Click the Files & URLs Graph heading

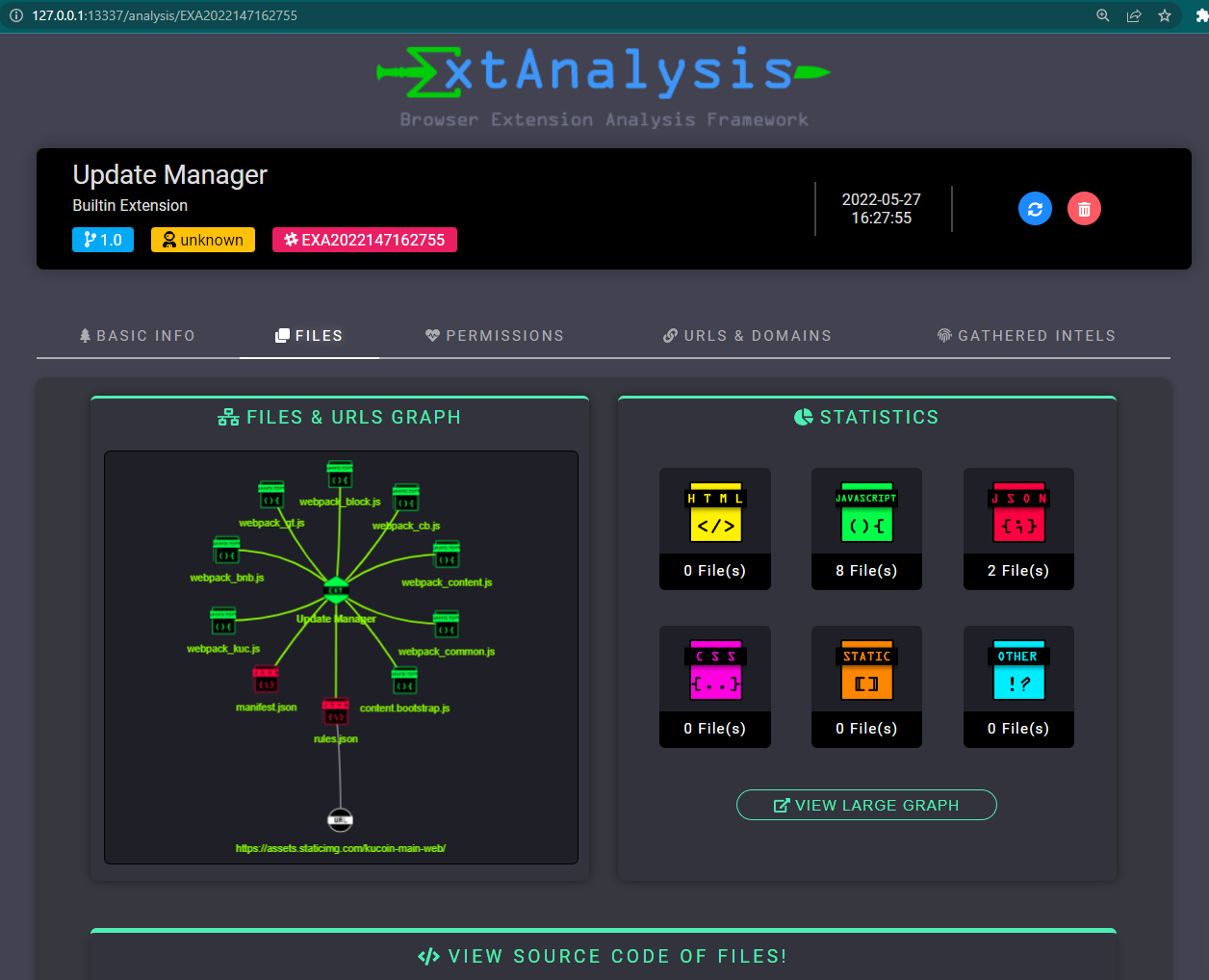tap(340, 417)
